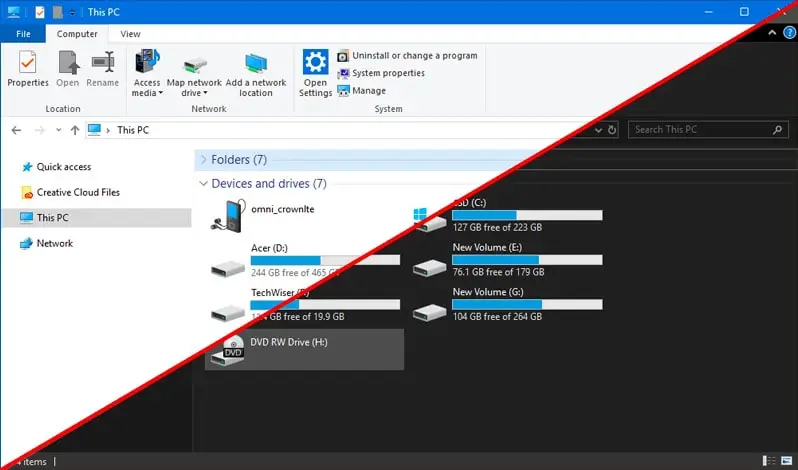Screen dimensions: 798x470
Task: Click the Up arrow navigation button
Action: [x=73, y=130]
